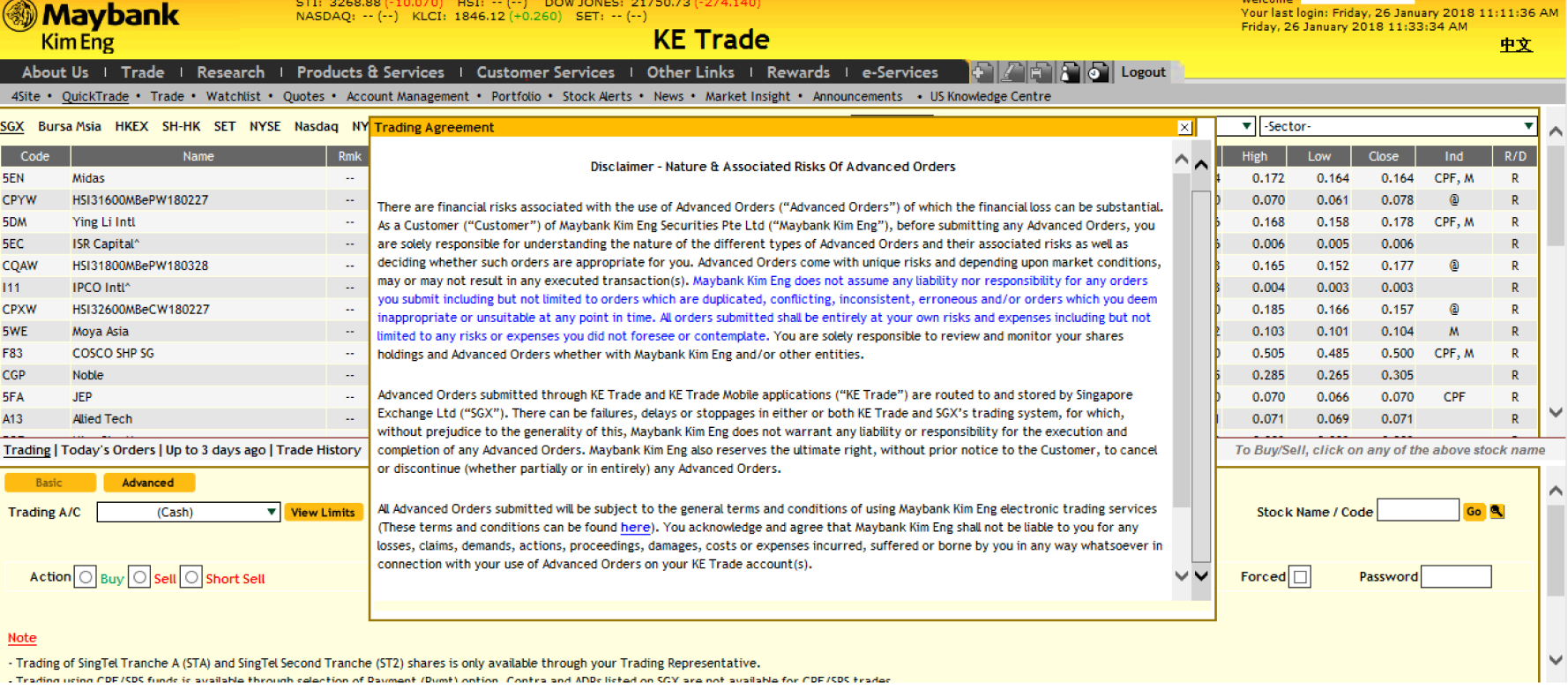Viewport: 1568px width, 690px height.
Task: Select the Bursa Msia exchange tab
Action: click(x=70, y=127)
